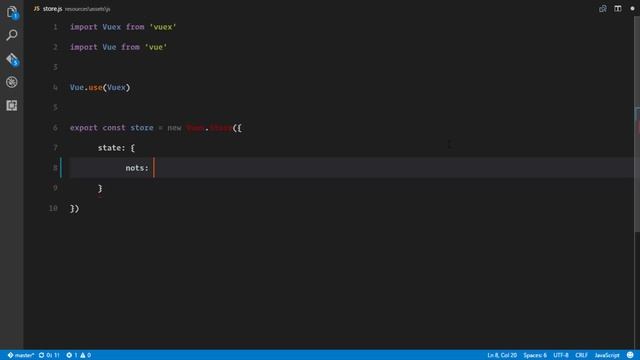Open the Debug view in activity bar
640x360 pixels.
click(12, 82)
